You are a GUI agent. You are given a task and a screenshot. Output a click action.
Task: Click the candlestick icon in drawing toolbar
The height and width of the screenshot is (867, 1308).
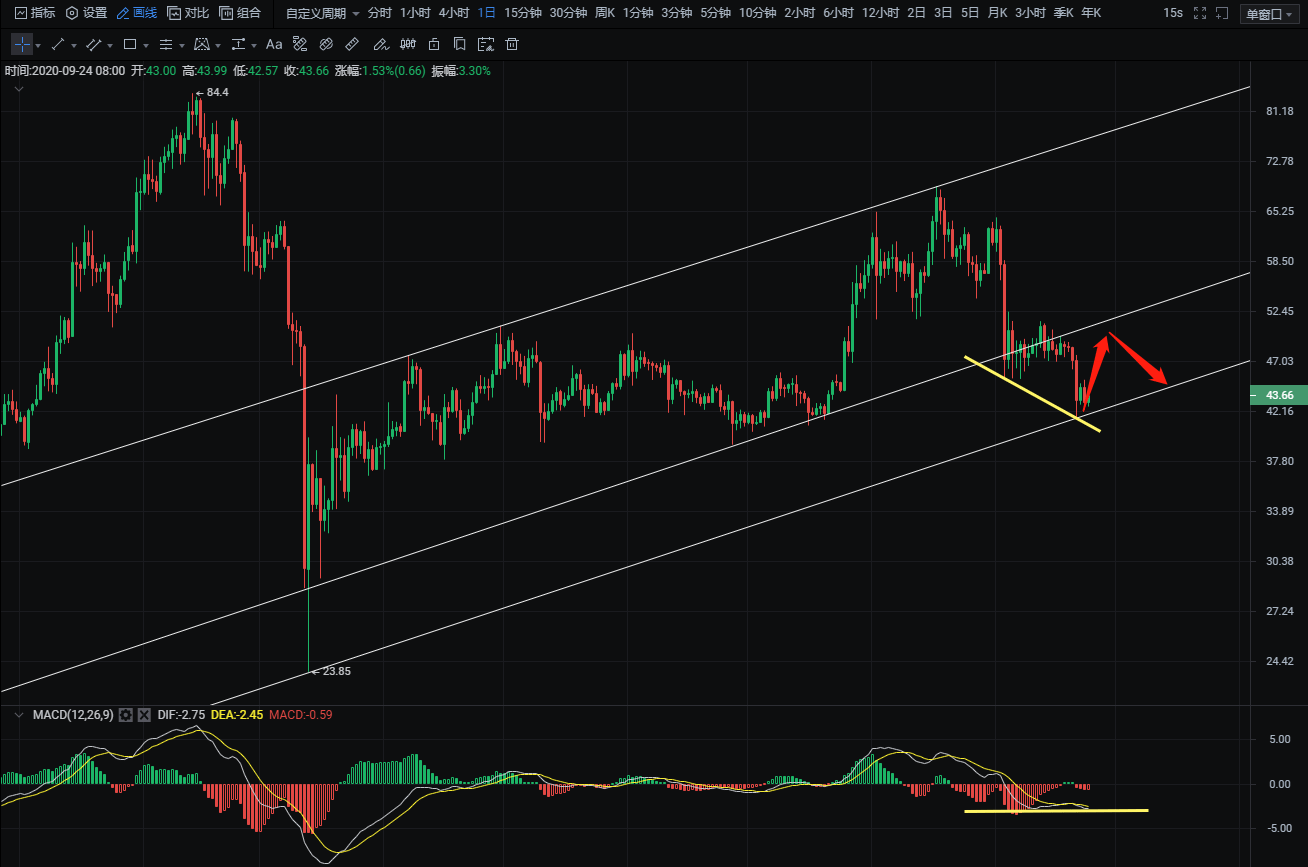(x=408, y=44)
